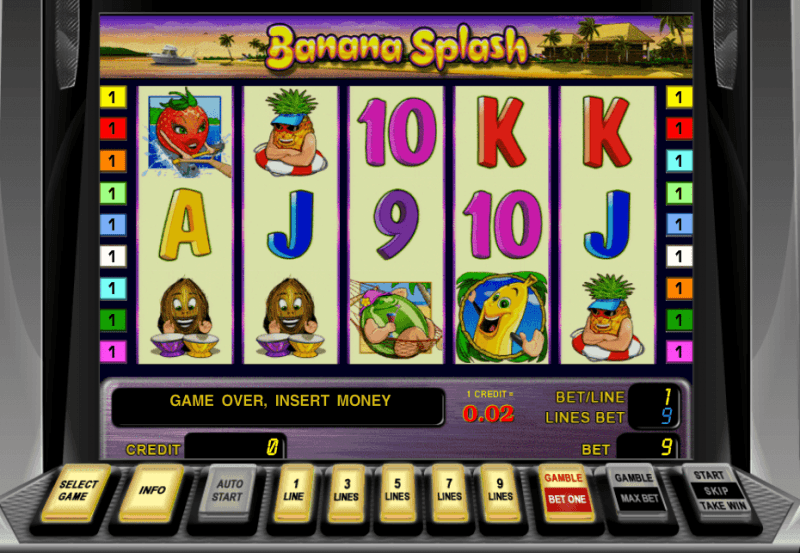Image resolution: width=800 pixels, height=553 pixels.
Task: Click the purple 9 symbol on the middle reel
Action: click(x=396, y=223)
